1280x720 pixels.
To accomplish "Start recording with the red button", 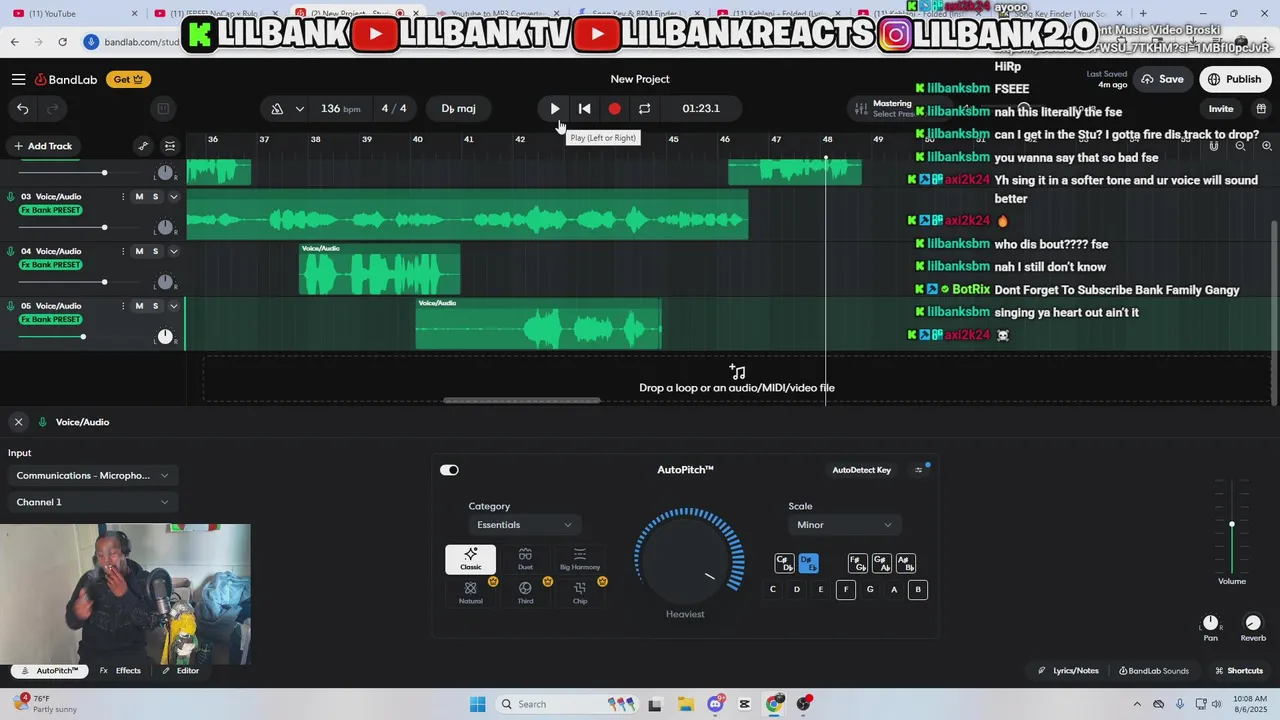I will coord(614,108).
